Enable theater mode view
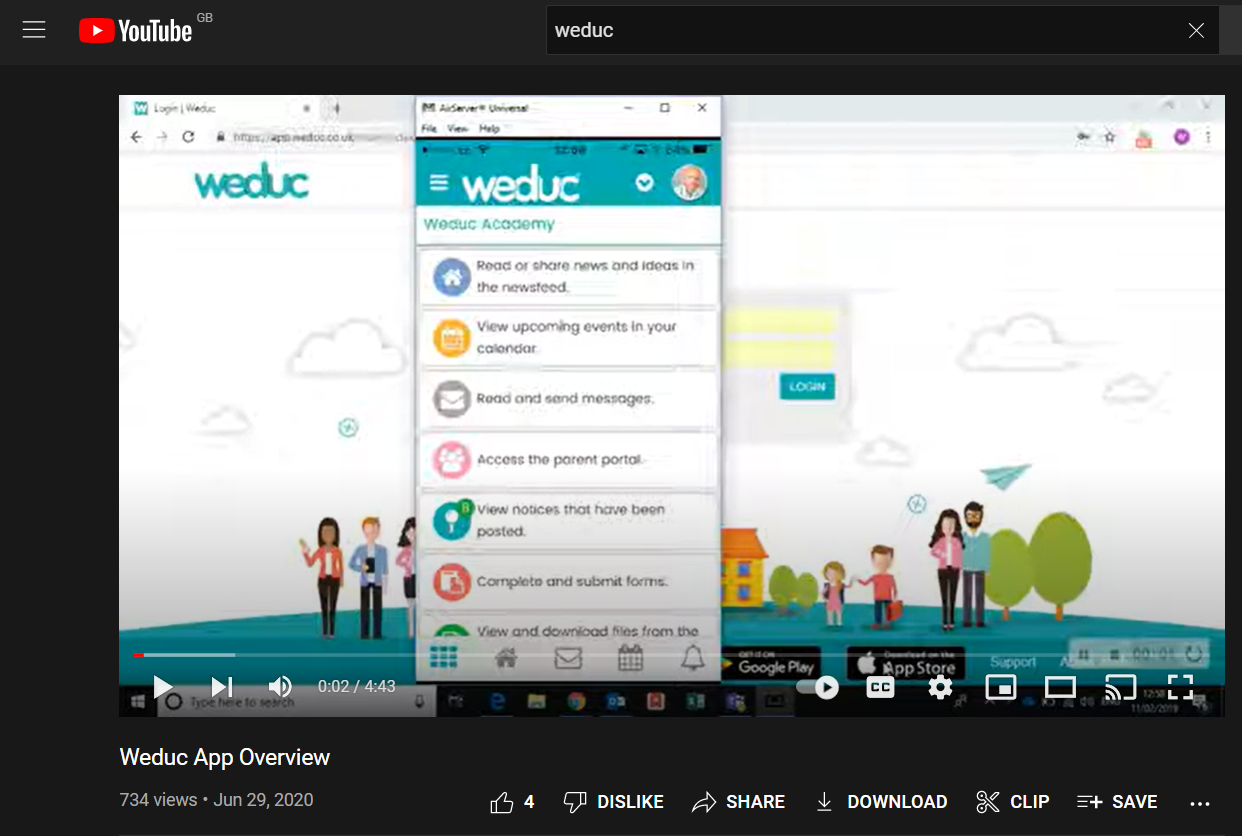 point(1060,687)
